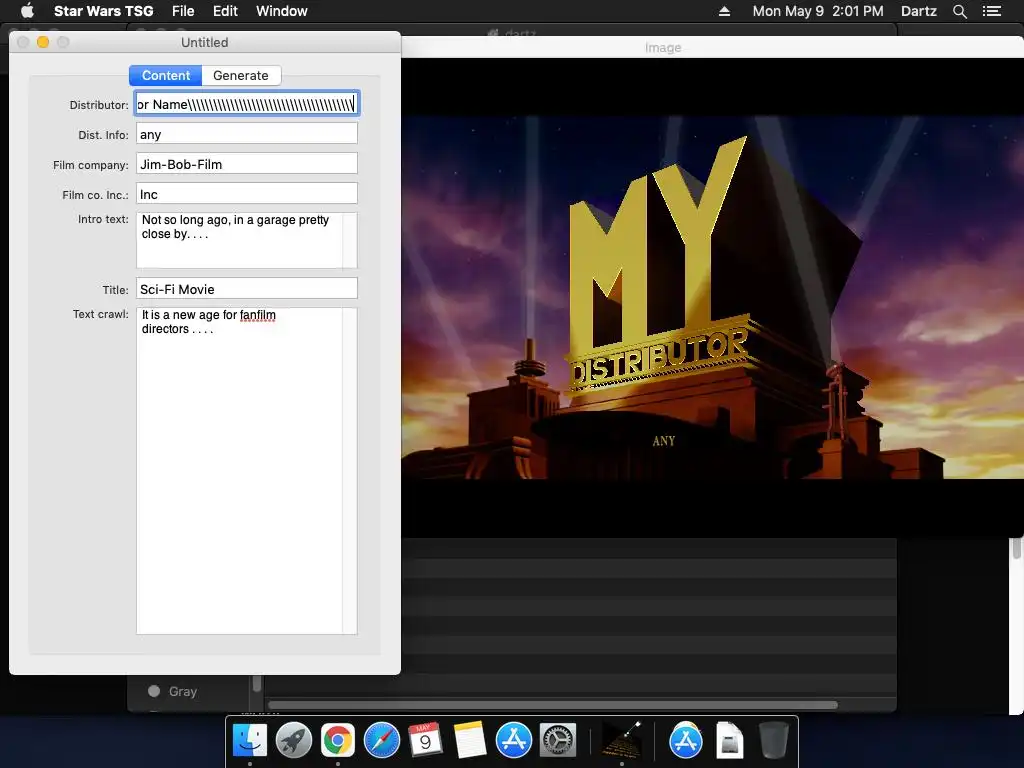Click the horizontal scrollbar in background window
This screenshot has width=1024, height=768.
click(553, 705)
